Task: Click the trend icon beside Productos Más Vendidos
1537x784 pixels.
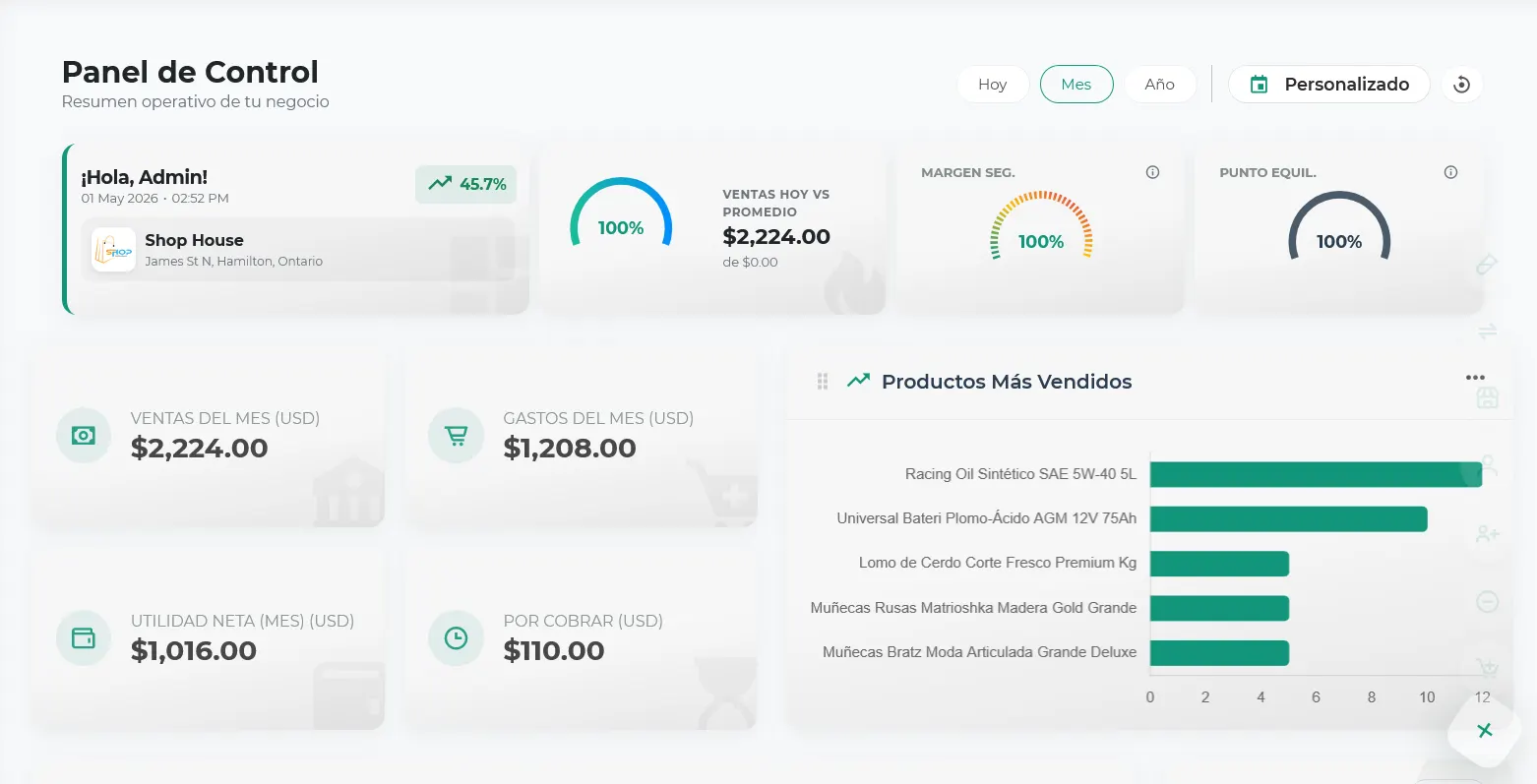Action: click(x=859, y=381)
